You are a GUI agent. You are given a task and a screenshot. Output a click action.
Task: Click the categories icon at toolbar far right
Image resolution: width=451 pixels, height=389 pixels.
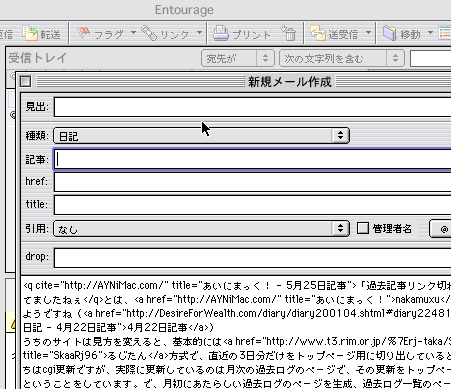(445, 33)
